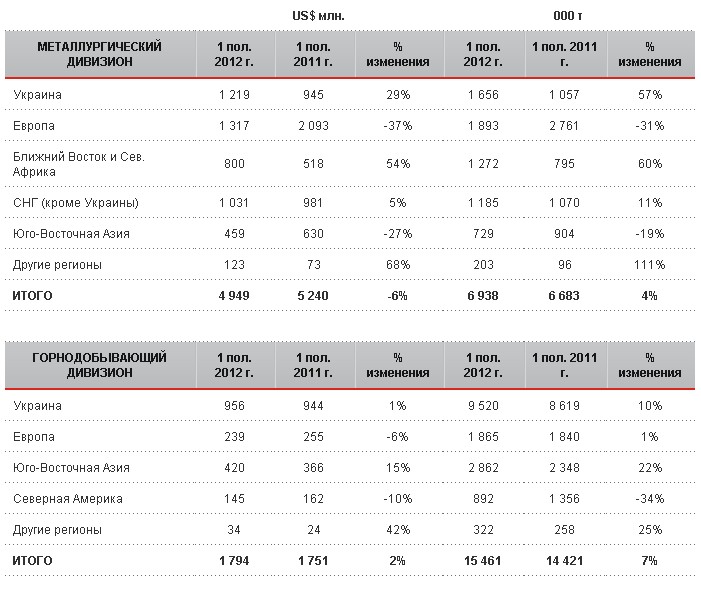This screenshot has height=594, width=701.
Task: Click the 1 794 mining total cell
Action: 232,561
